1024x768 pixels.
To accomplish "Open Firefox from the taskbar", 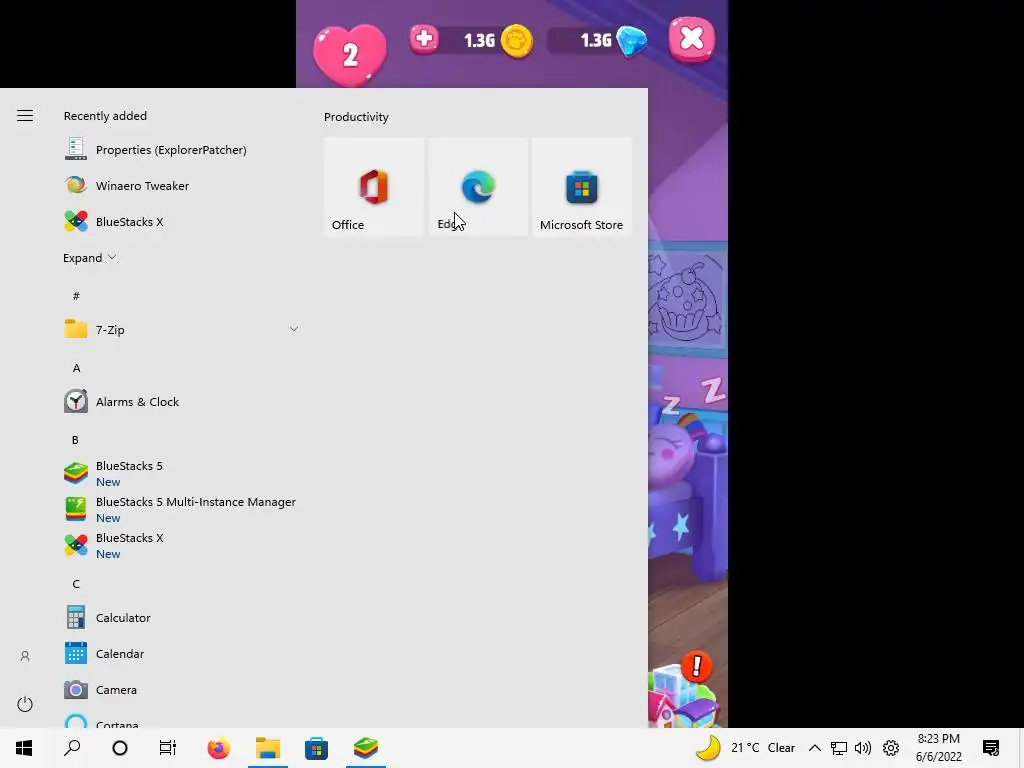I will coord(219,748).
